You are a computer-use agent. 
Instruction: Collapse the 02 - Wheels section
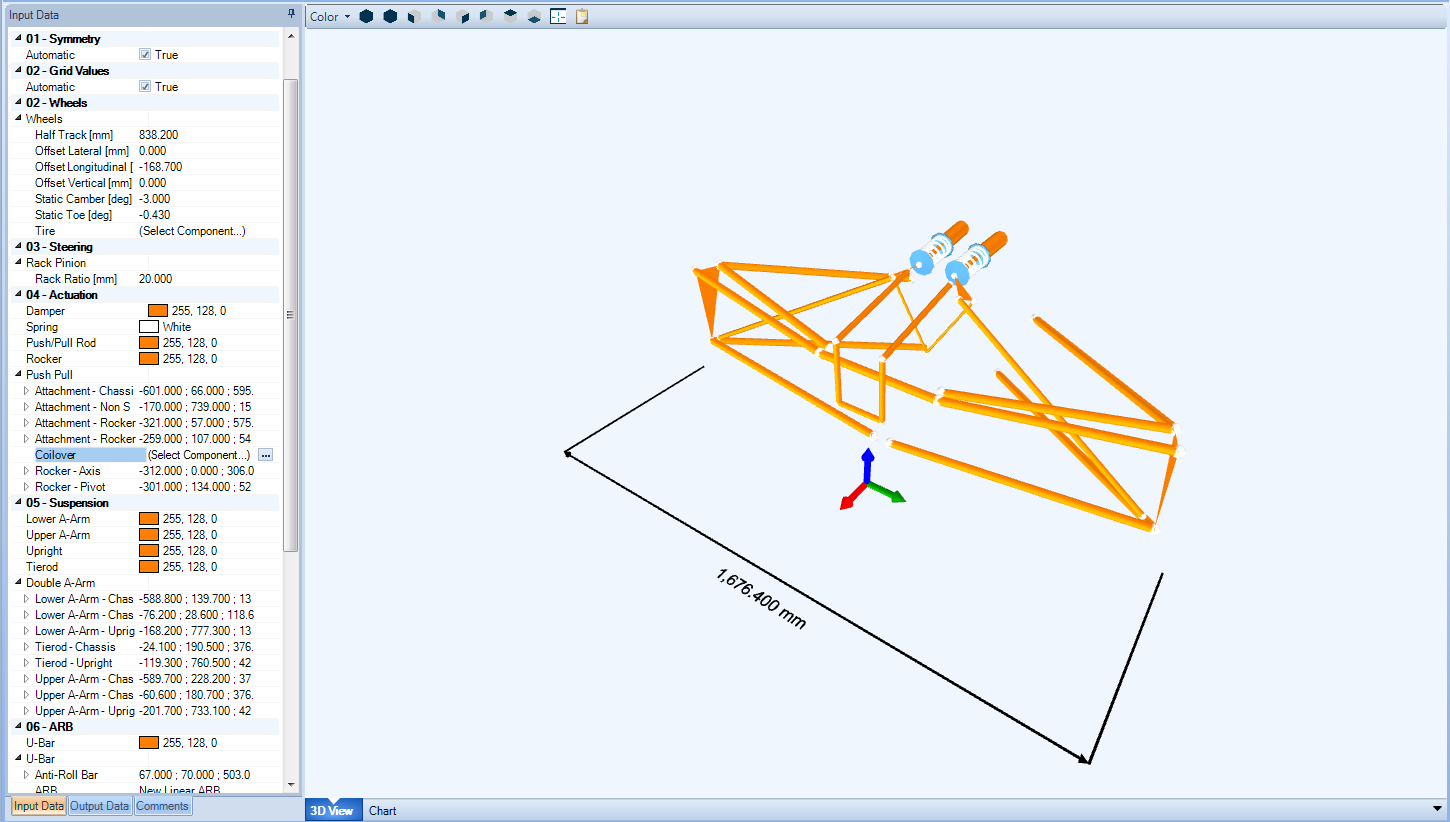tap(18, 103)
